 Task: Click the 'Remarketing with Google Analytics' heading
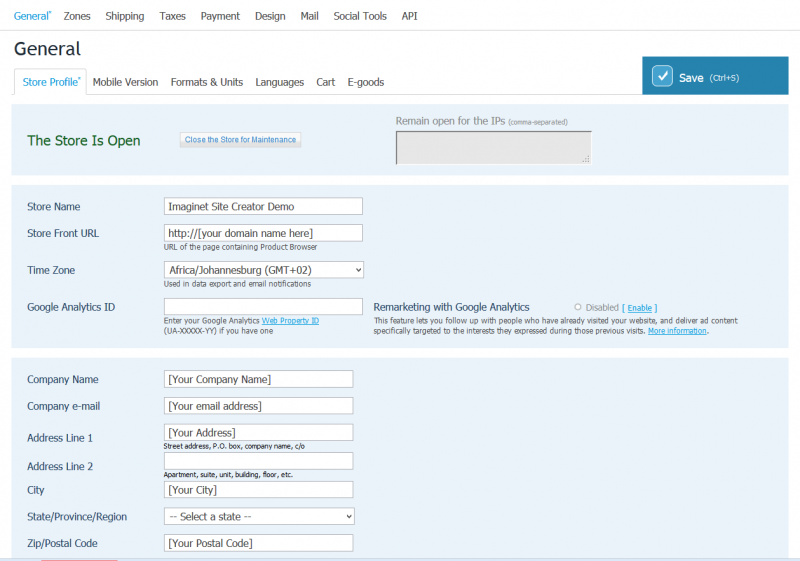coord(452,307)
